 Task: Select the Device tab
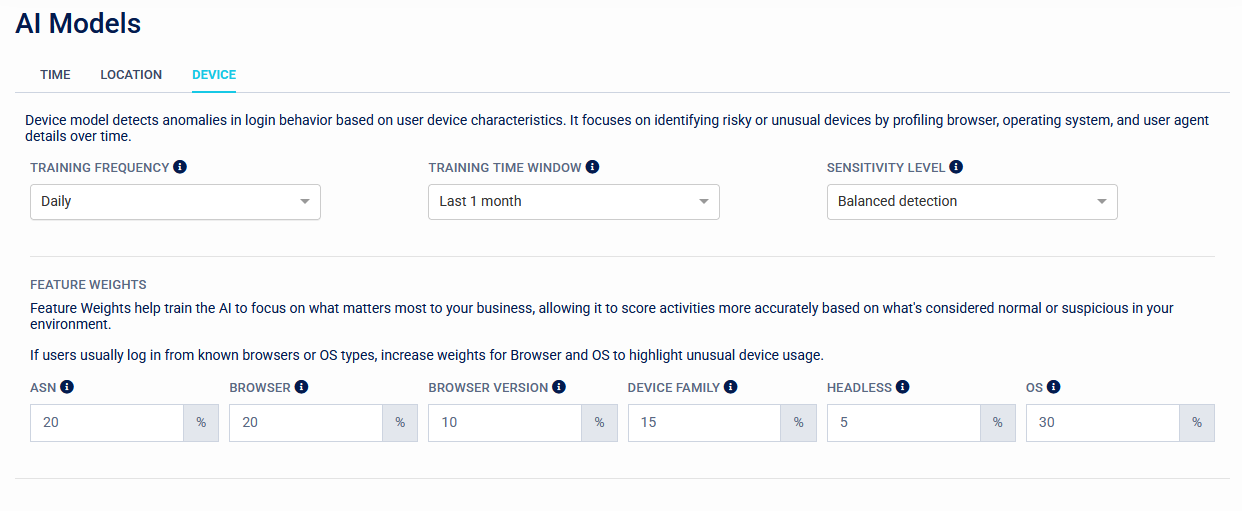214,75
